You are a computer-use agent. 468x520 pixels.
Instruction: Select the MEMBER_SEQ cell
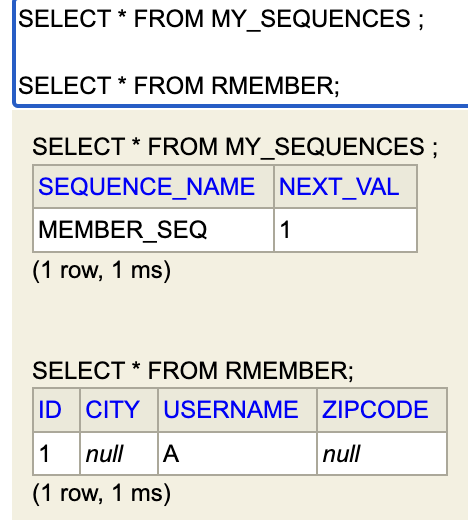153,230
